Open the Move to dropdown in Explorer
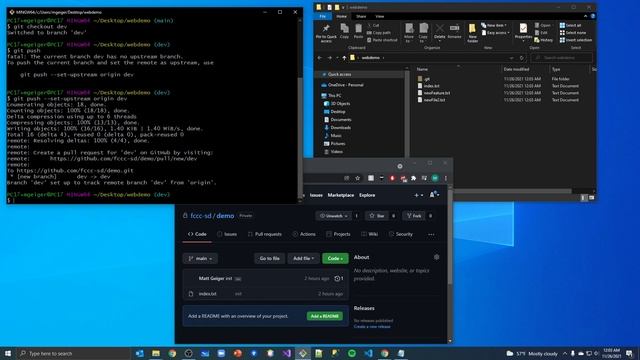640x360 pixels. [x=409, y=33]
